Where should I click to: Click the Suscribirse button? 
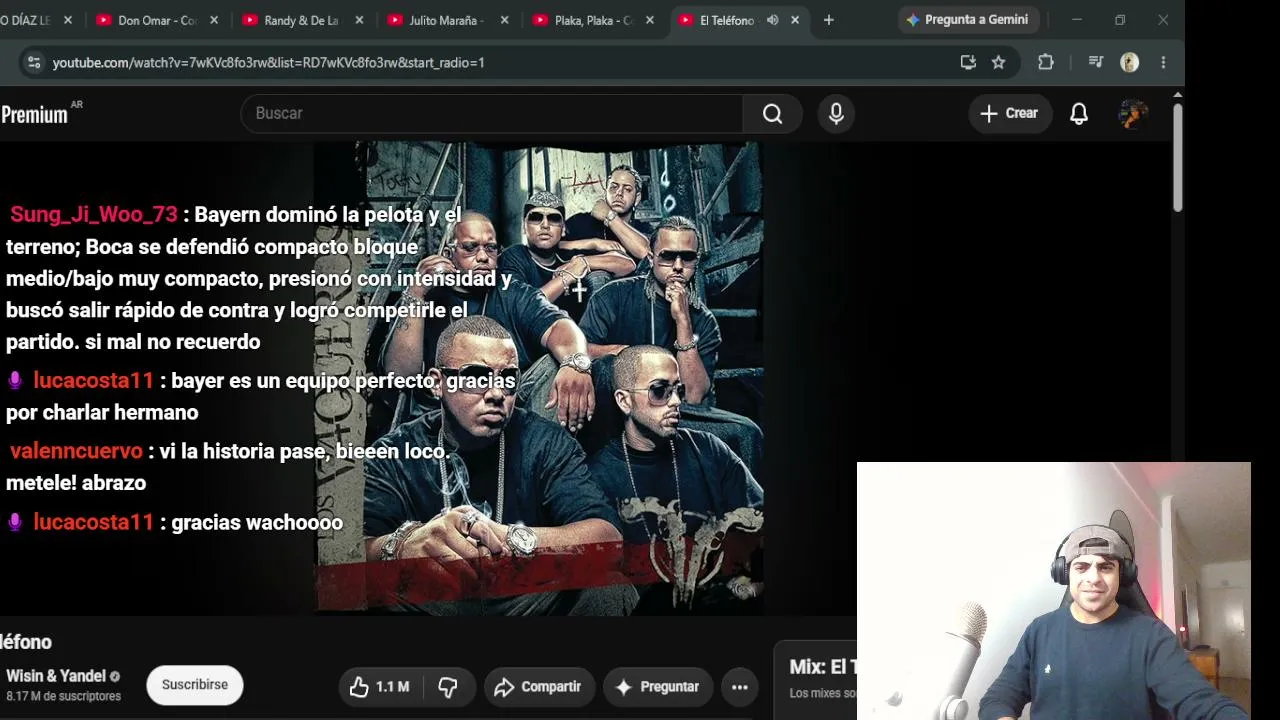click(x=195, y=685)
